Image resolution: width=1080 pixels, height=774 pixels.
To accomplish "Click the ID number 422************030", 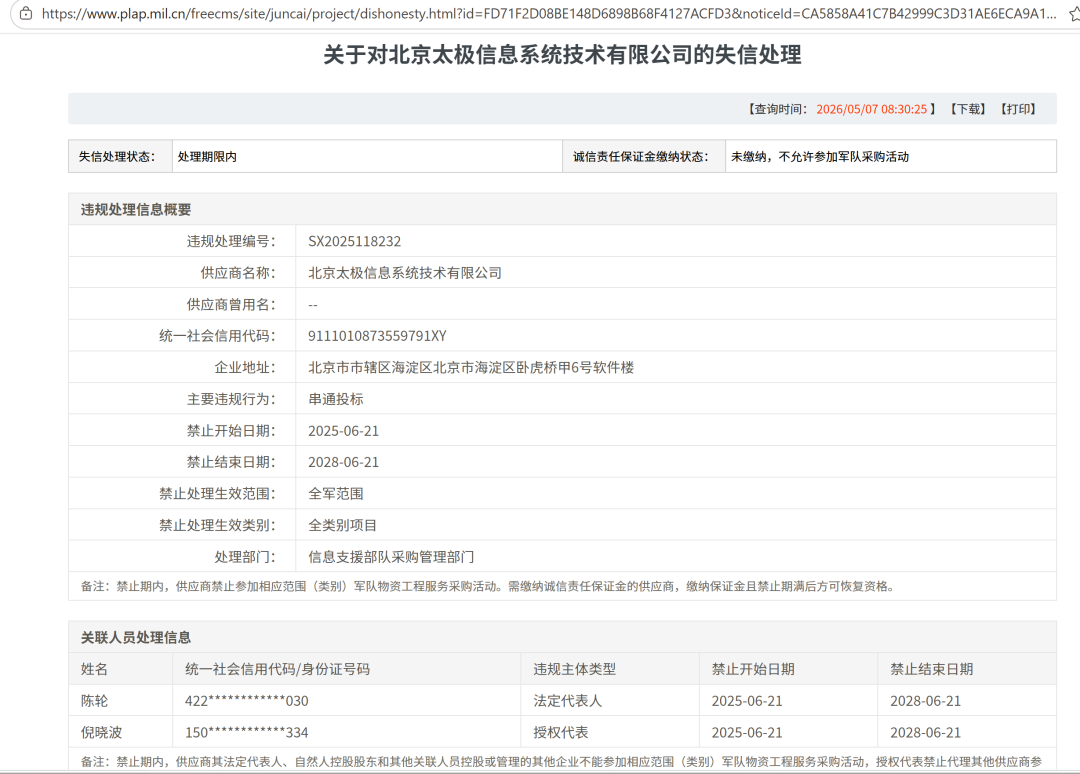I will tap(247, 701).
